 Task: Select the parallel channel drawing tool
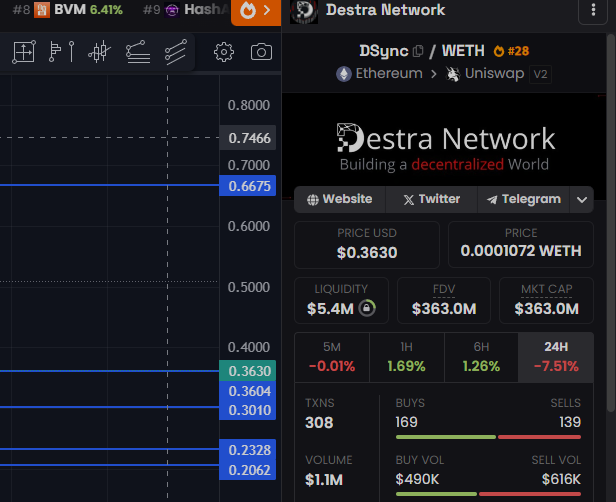click(176, 51)
